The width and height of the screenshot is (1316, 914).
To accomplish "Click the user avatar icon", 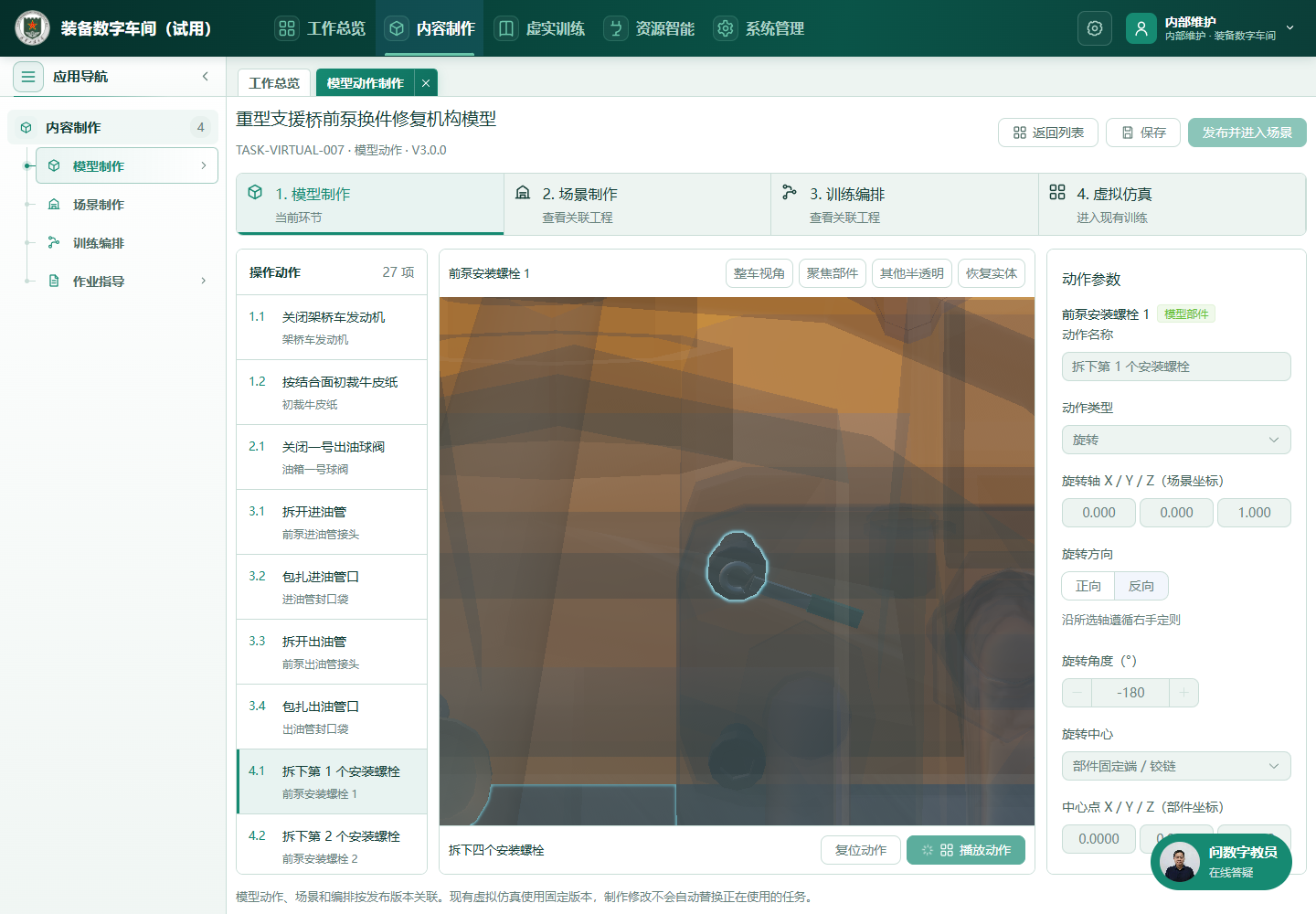I will click(x=1141, y=28).
